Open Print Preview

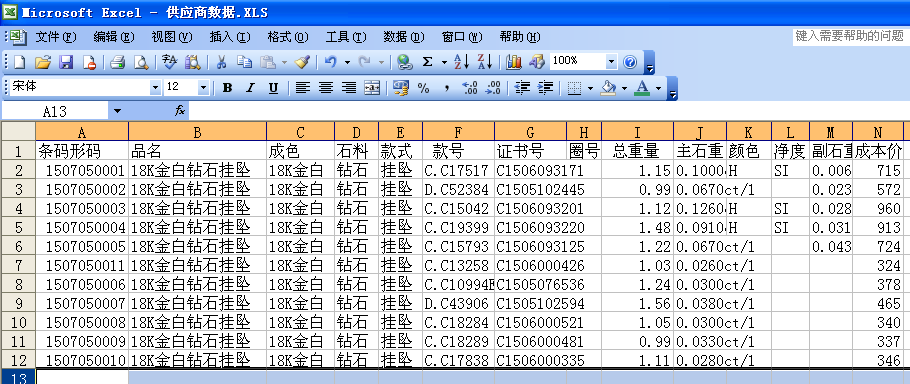(141, 62)
